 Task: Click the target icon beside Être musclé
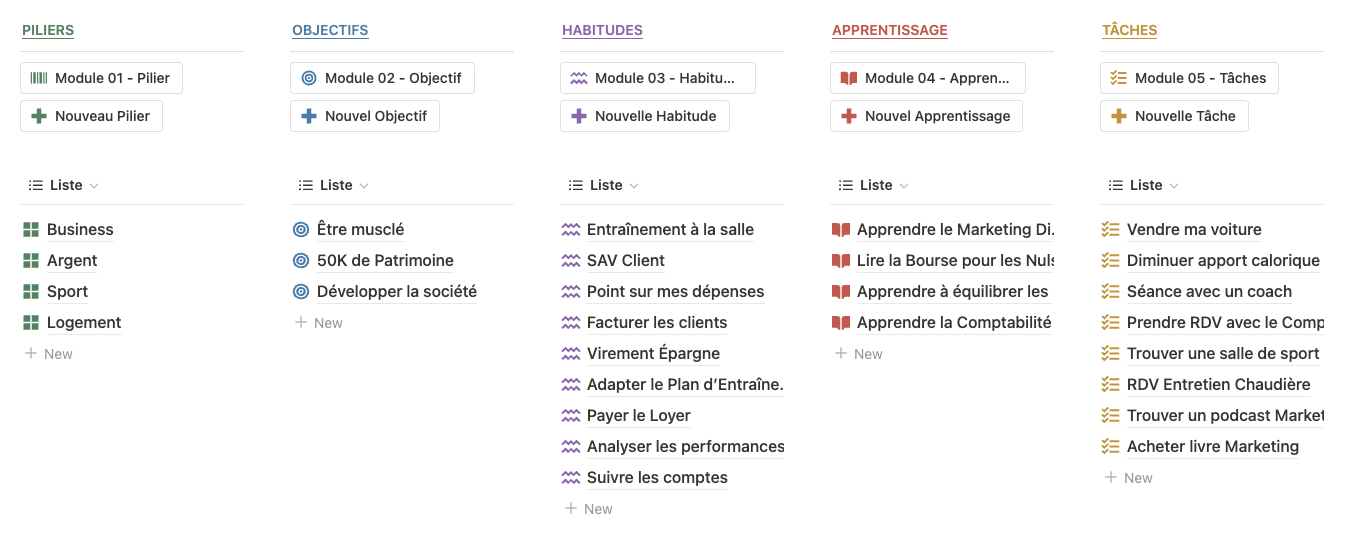click(301, 230)
